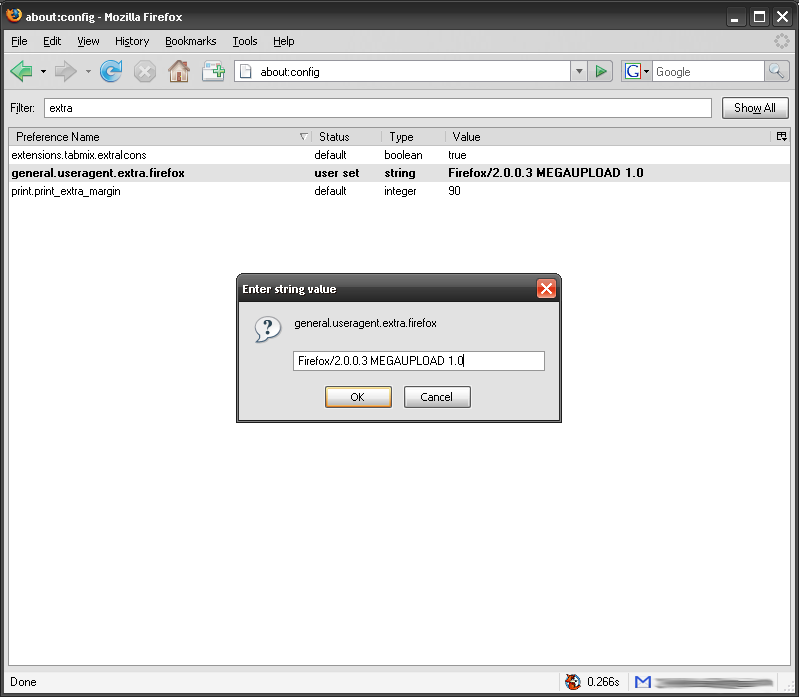This screenshot has height=697, width=799.
Task: Sort by Preference Name column header
Action: (159, 137)
